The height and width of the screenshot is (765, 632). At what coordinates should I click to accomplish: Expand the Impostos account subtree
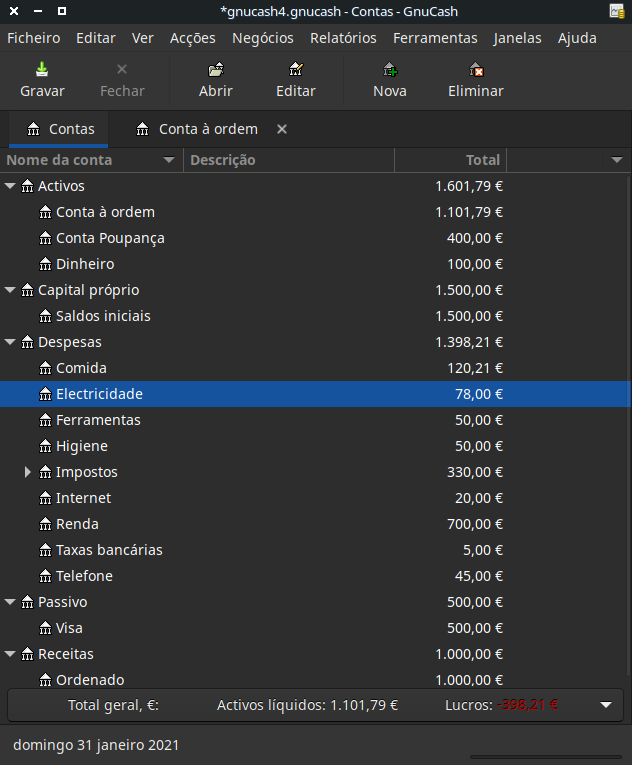point(28,472)
